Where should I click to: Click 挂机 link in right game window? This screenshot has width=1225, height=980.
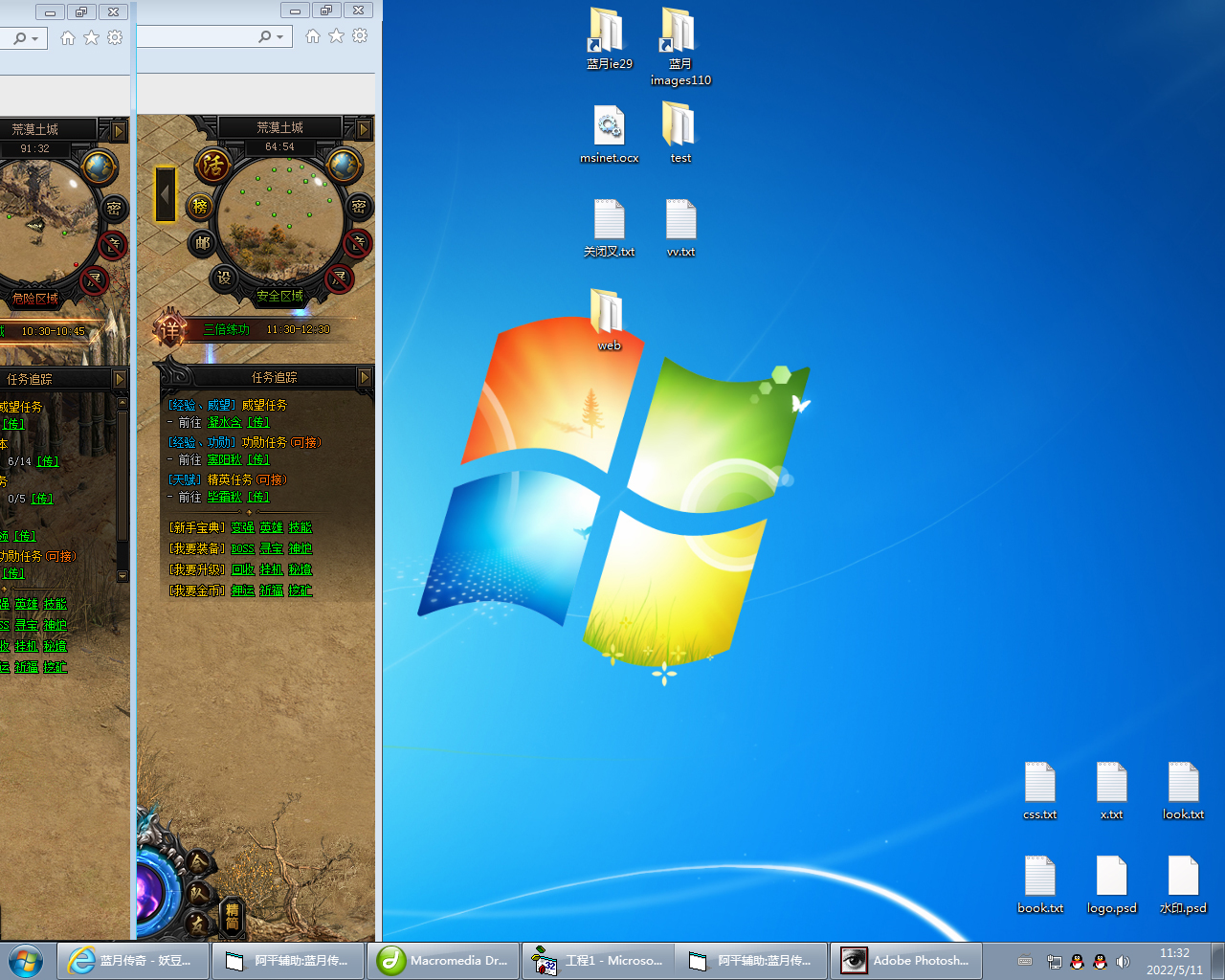(272, 569)
